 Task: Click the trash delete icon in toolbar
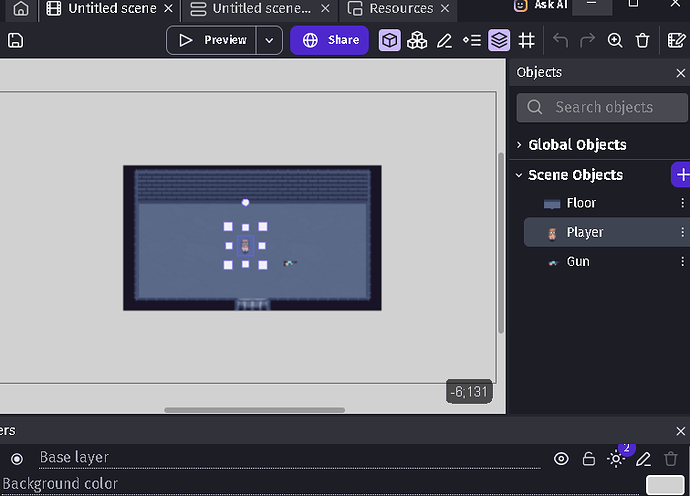click(643, 41)
